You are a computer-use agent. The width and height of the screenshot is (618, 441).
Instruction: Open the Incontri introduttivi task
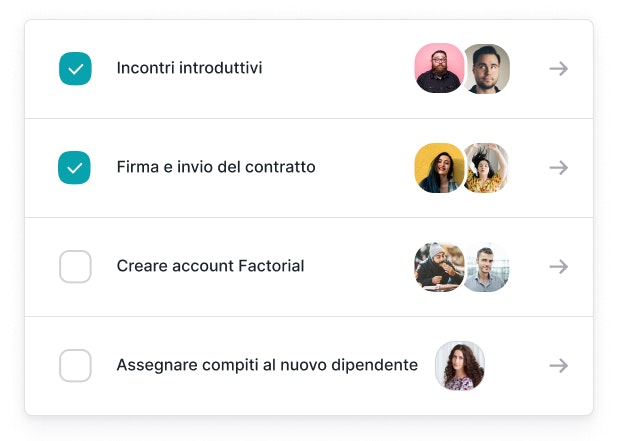coord(189,69)
